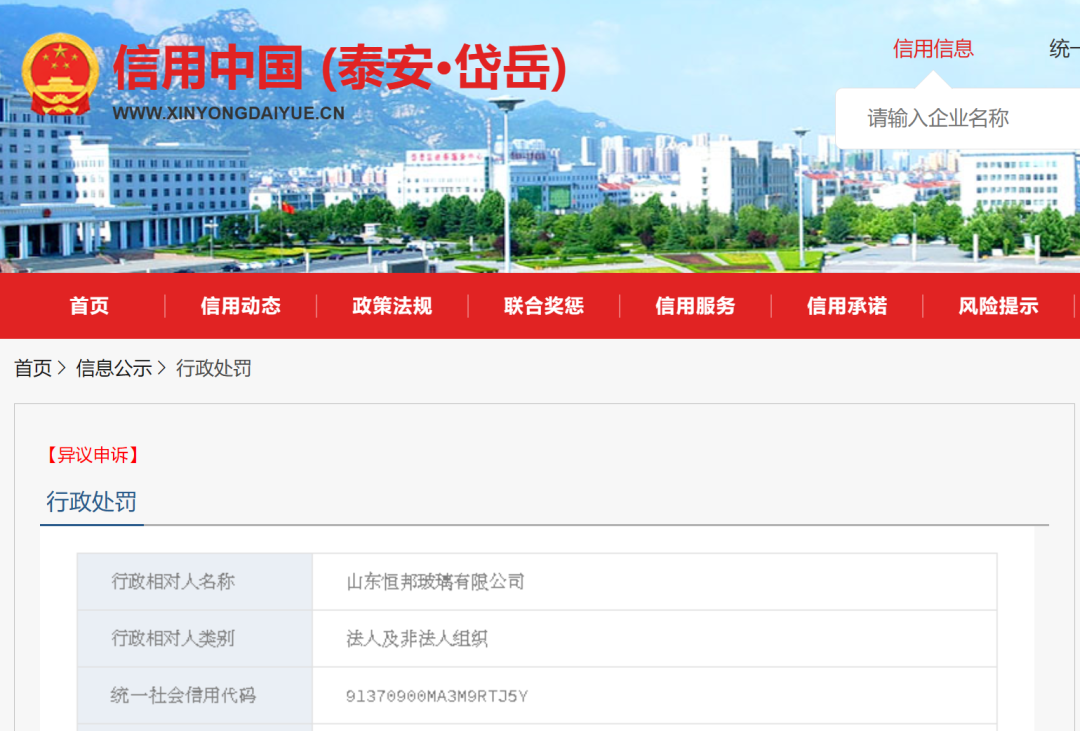Click the 信息公示 breadcrumb link
The width and height of the screenshot is (1080, 731).
coord(114,368)
